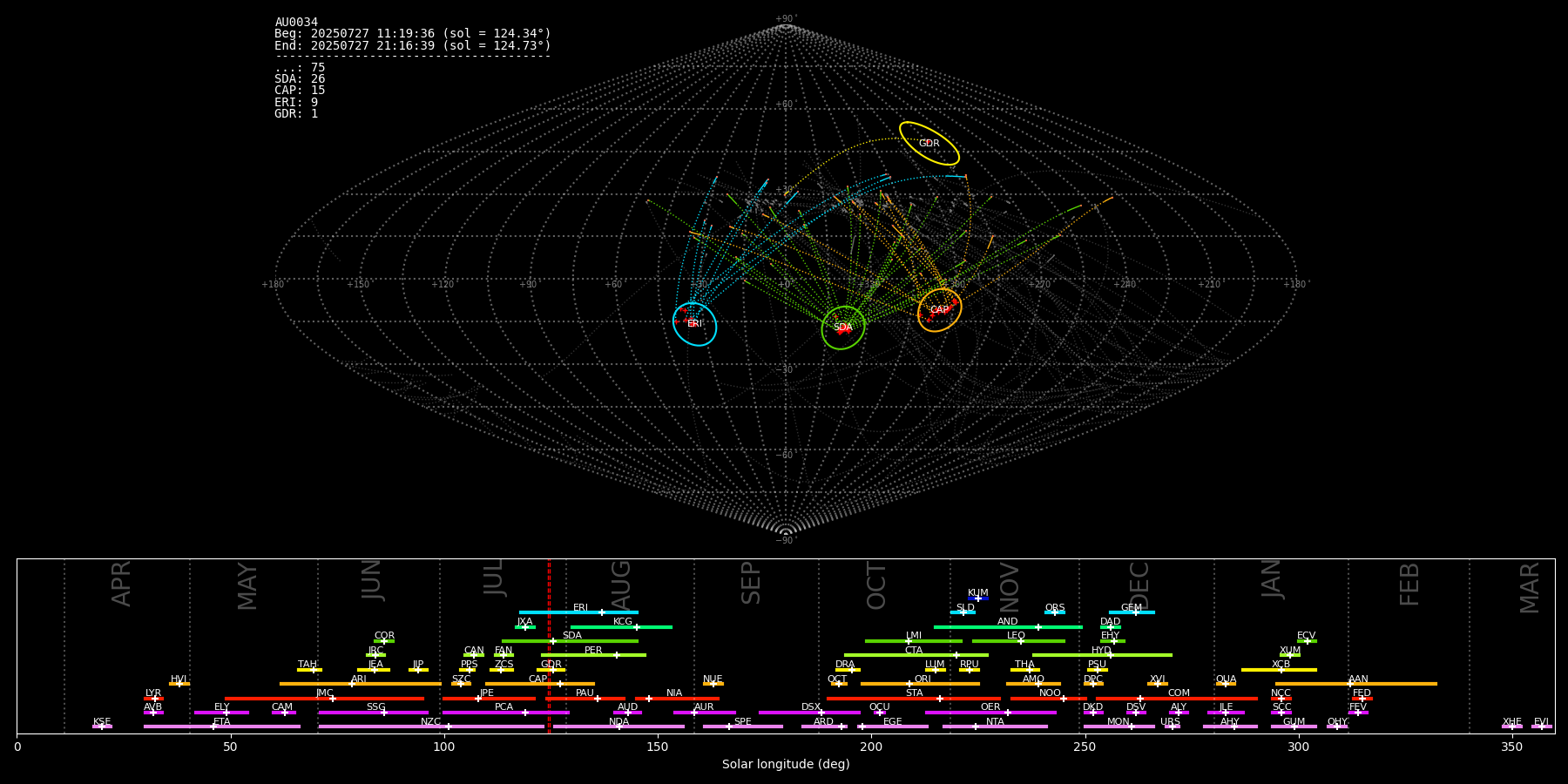Screen dimensions: 1568x784
Task: Click the red dashed current solar longitude line
Action: click(549, 645)
